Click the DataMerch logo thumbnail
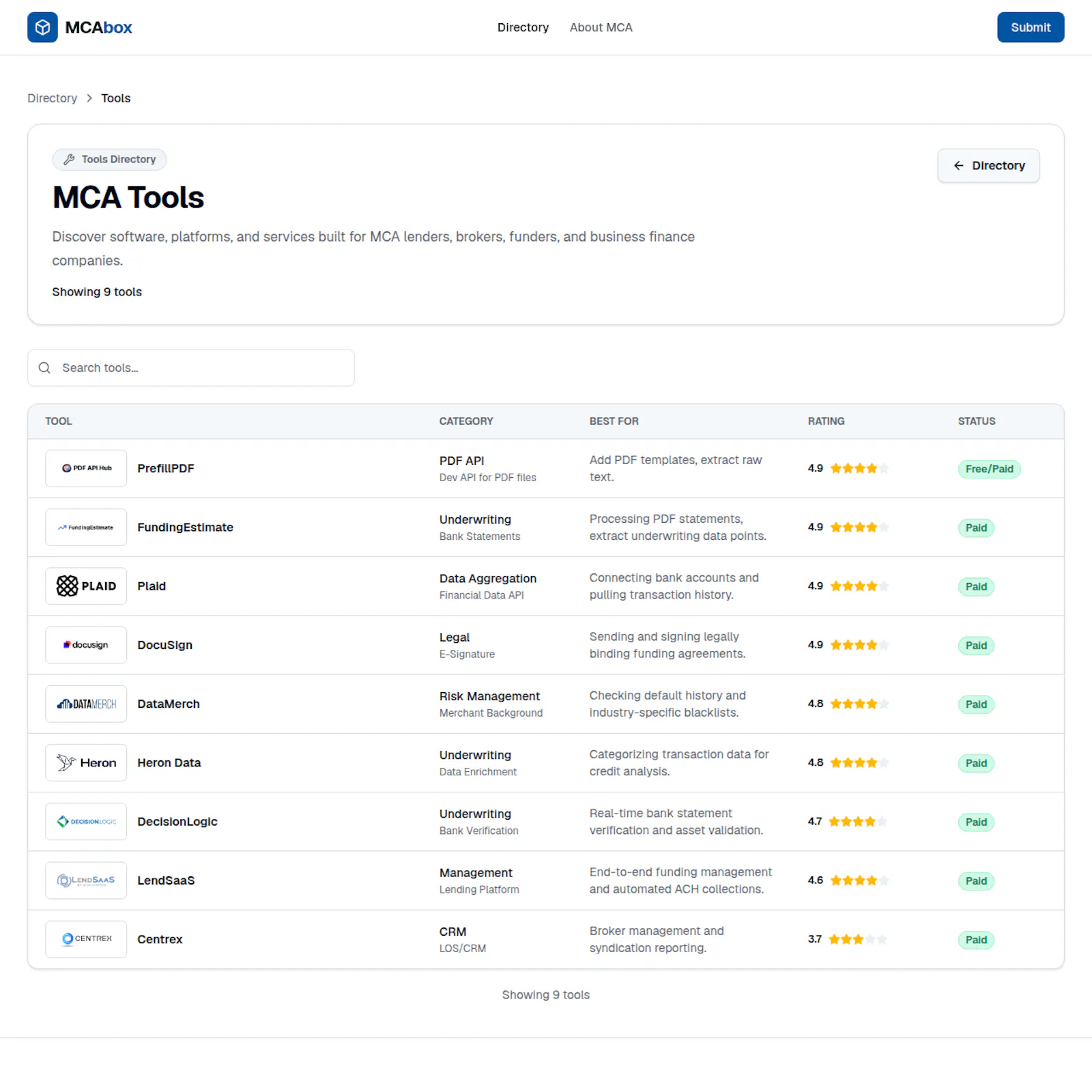 point(86,704)
